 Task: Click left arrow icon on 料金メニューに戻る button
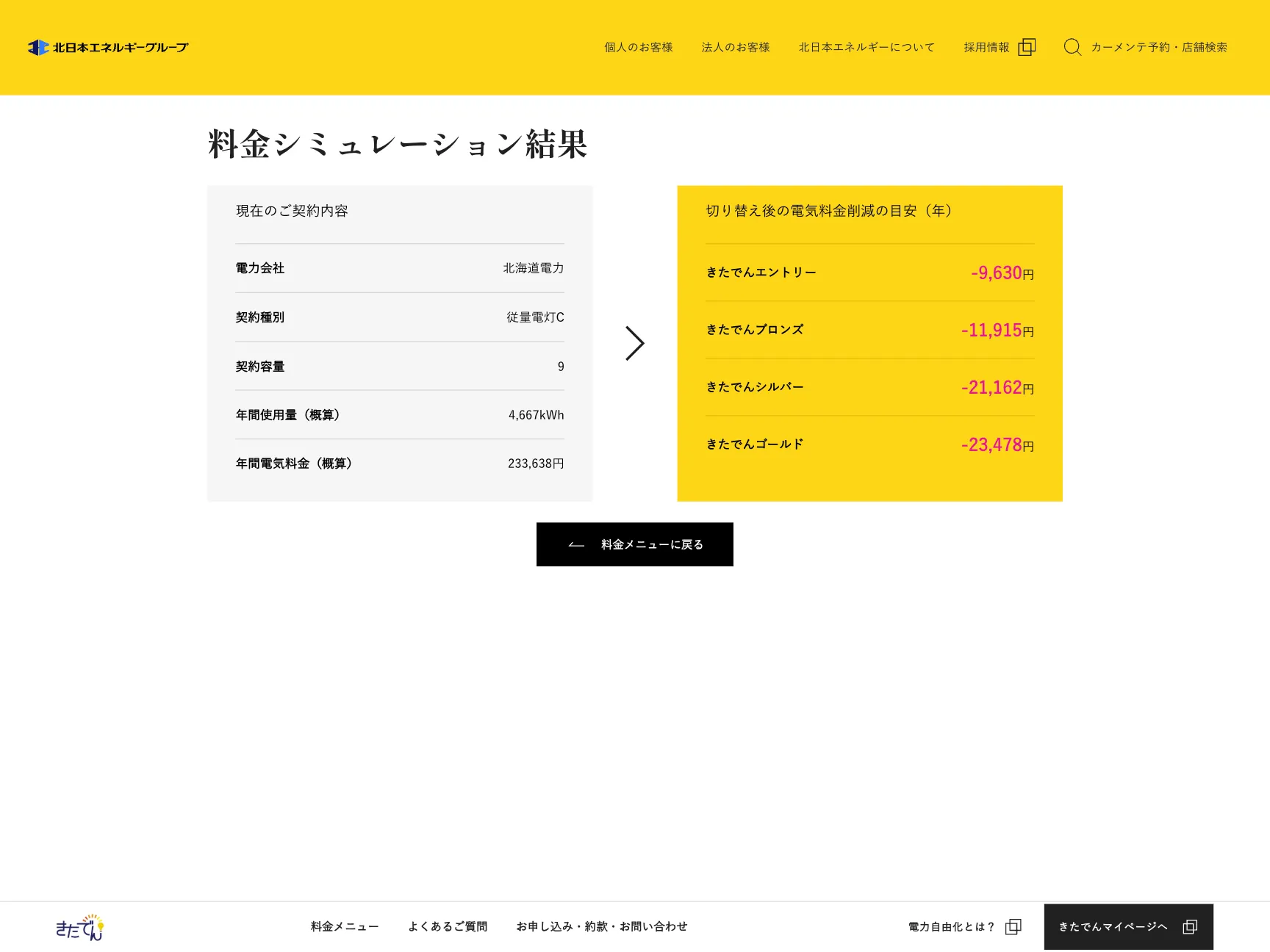click(x=576, y=545)
